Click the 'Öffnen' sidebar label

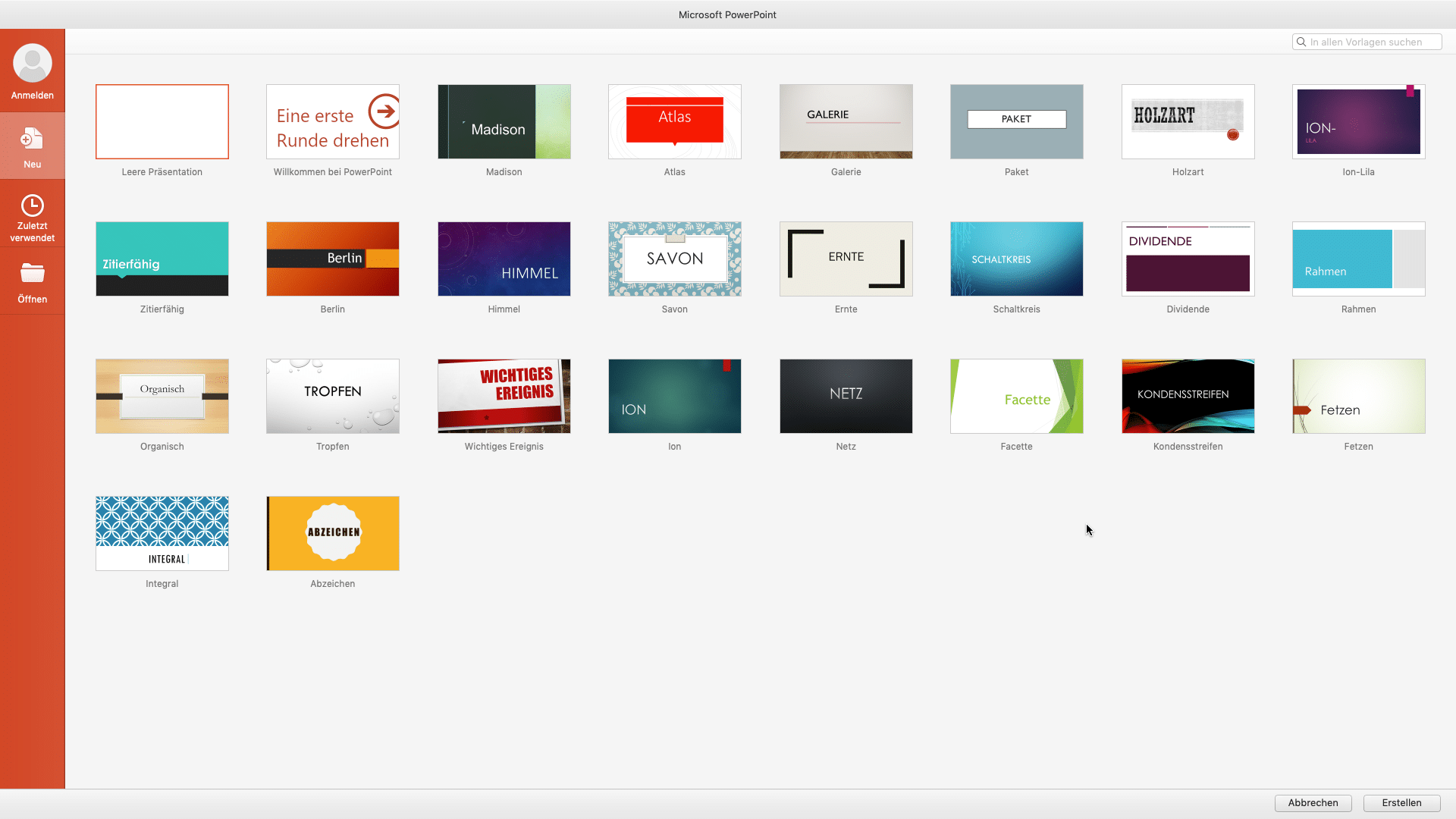point(33,300)
